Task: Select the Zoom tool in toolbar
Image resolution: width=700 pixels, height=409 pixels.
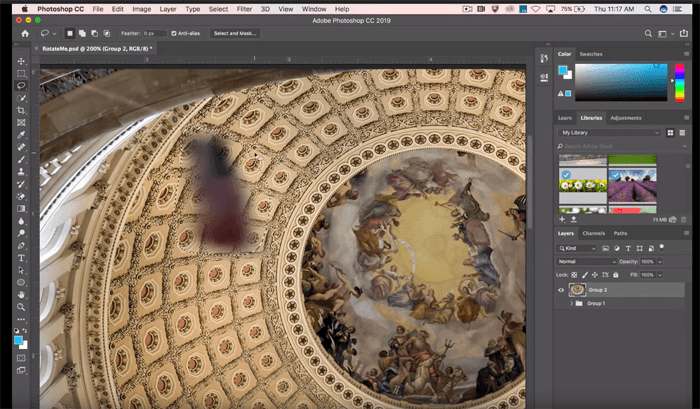Action: pos(21,307)
